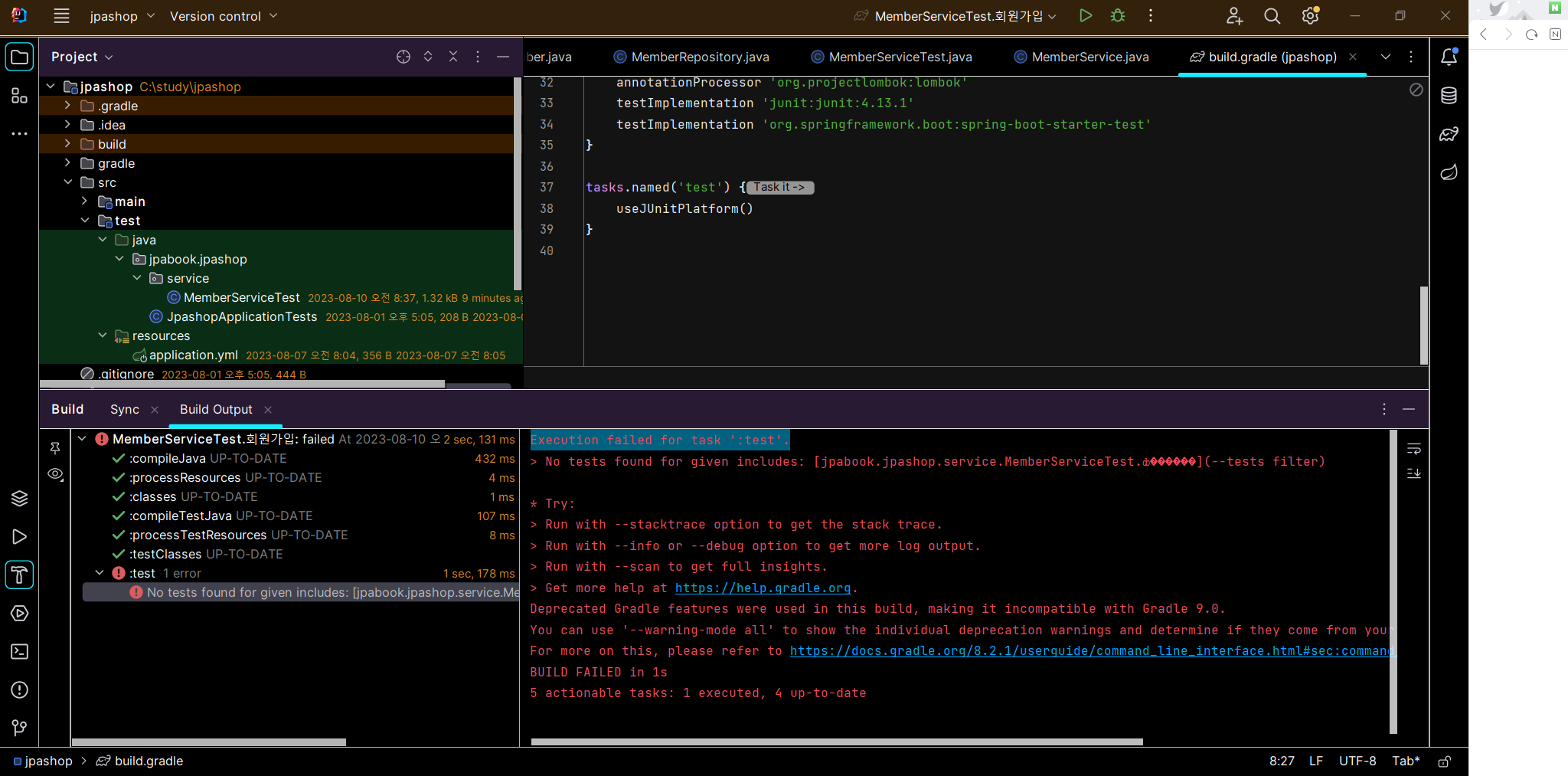Image resolution: width=1568 pixels, height=776 pixels.
Task: Open the Gradle tool window
Action: pyautogui.click(x=1449, y=134)
